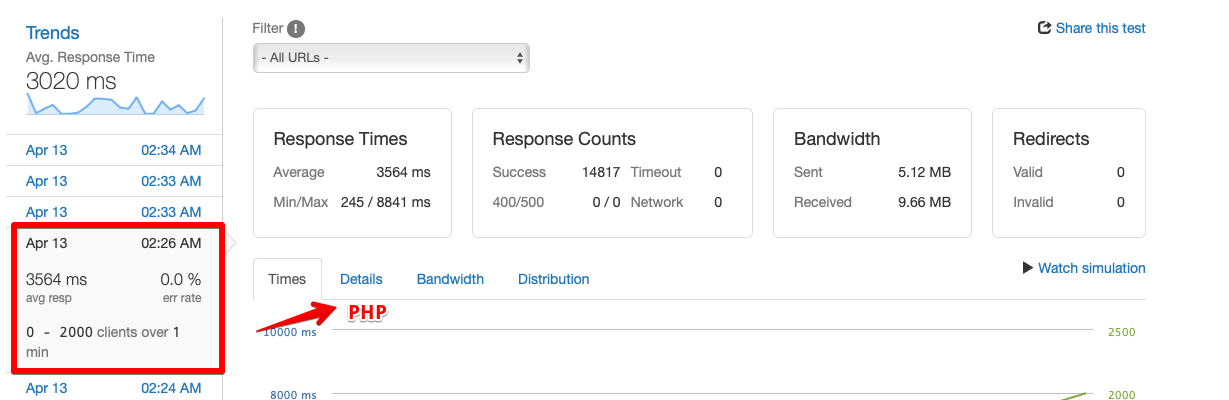Click the Filter info icon
This screenshot has width=1229, height=400.
[x=297, y=29]
